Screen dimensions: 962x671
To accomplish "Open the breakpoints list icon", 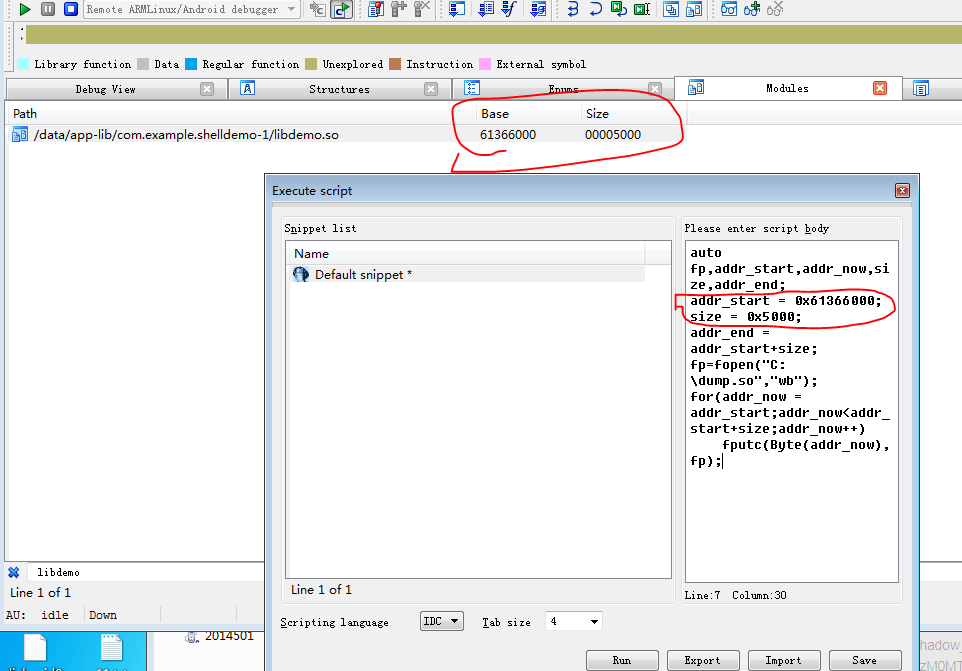I will click(x=374, y=11).
